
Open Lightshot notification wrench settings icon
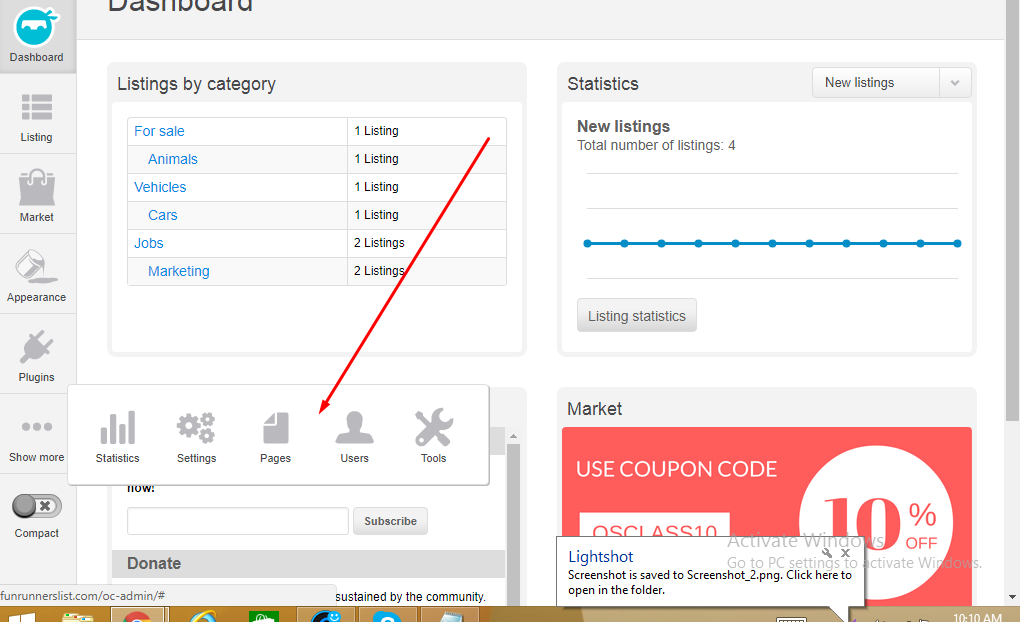[827, 553]
